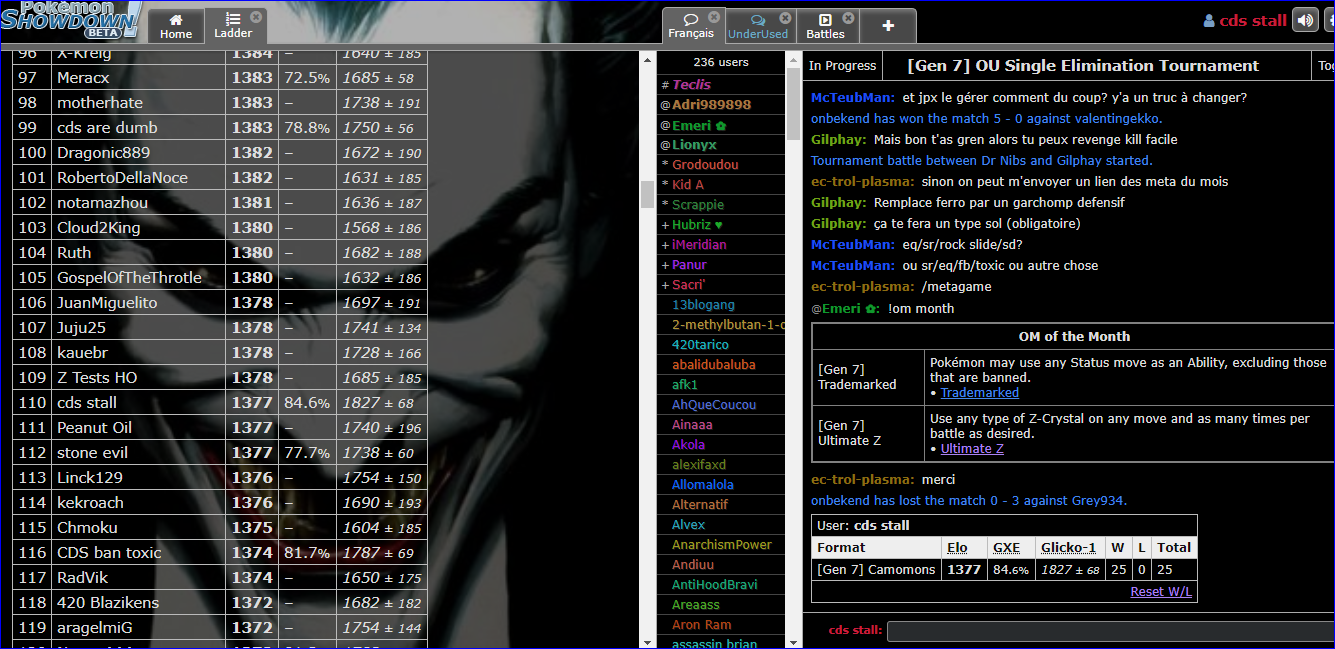1335x649 pixels.
Task: Click the In Progress tournament status
Action: click(842, 66)
